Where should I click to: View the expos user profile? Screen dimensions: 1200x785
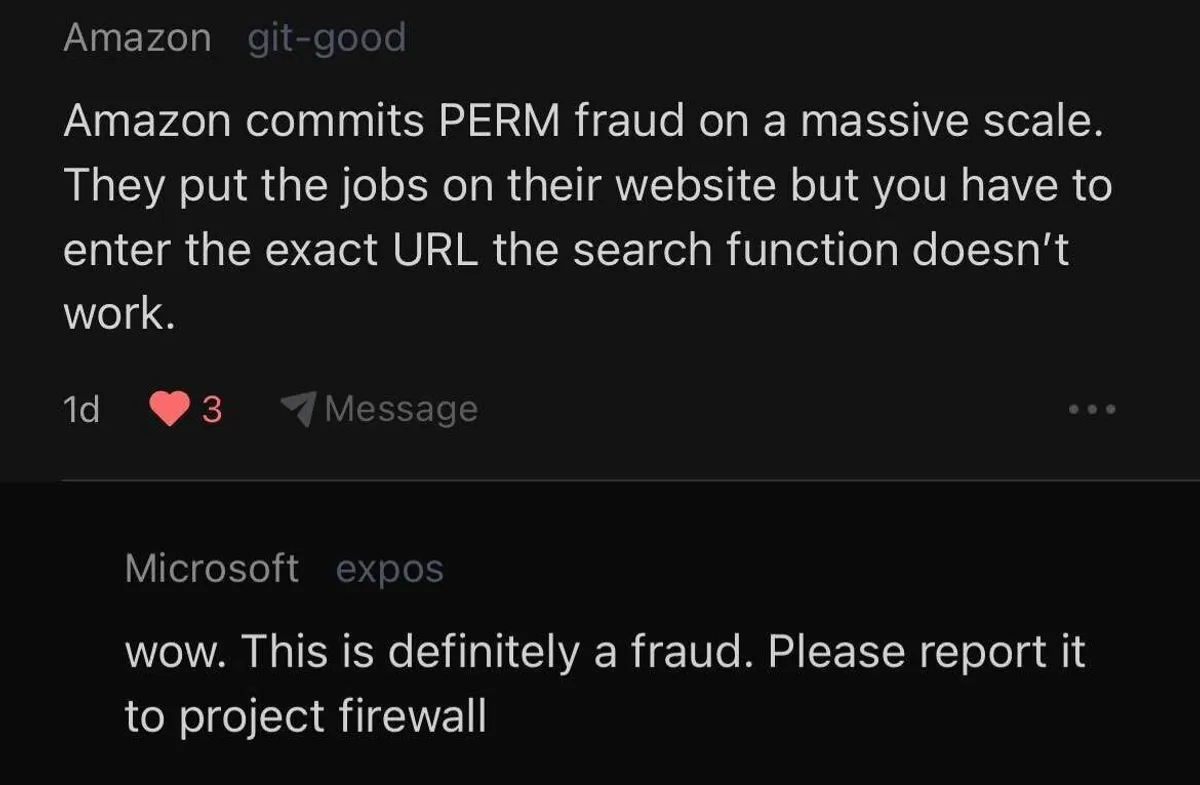click(x=389, y=569)
